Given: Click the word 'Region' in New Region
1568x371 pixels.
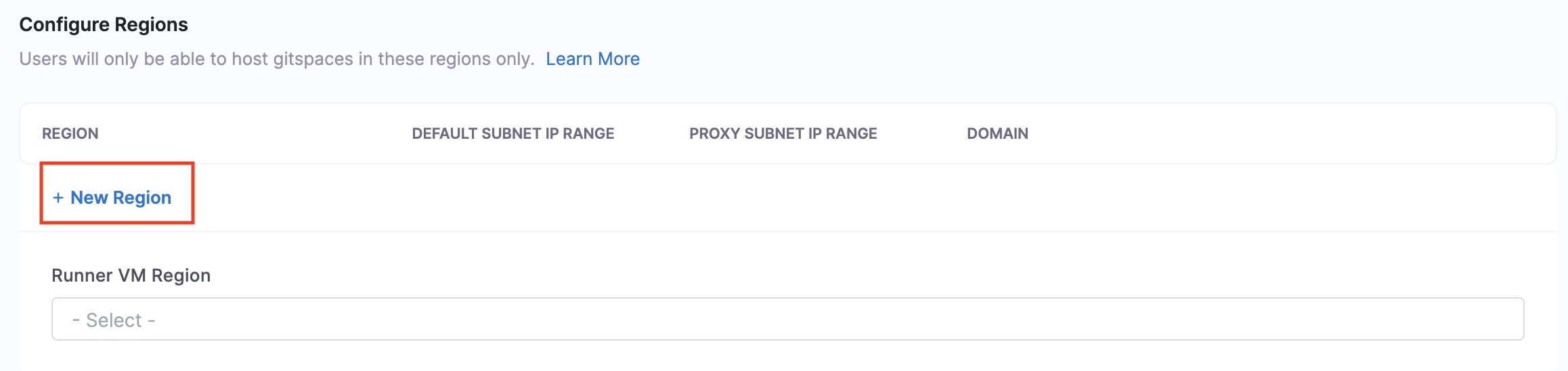Looking at the screenshot, I should [x=141, y=198].
